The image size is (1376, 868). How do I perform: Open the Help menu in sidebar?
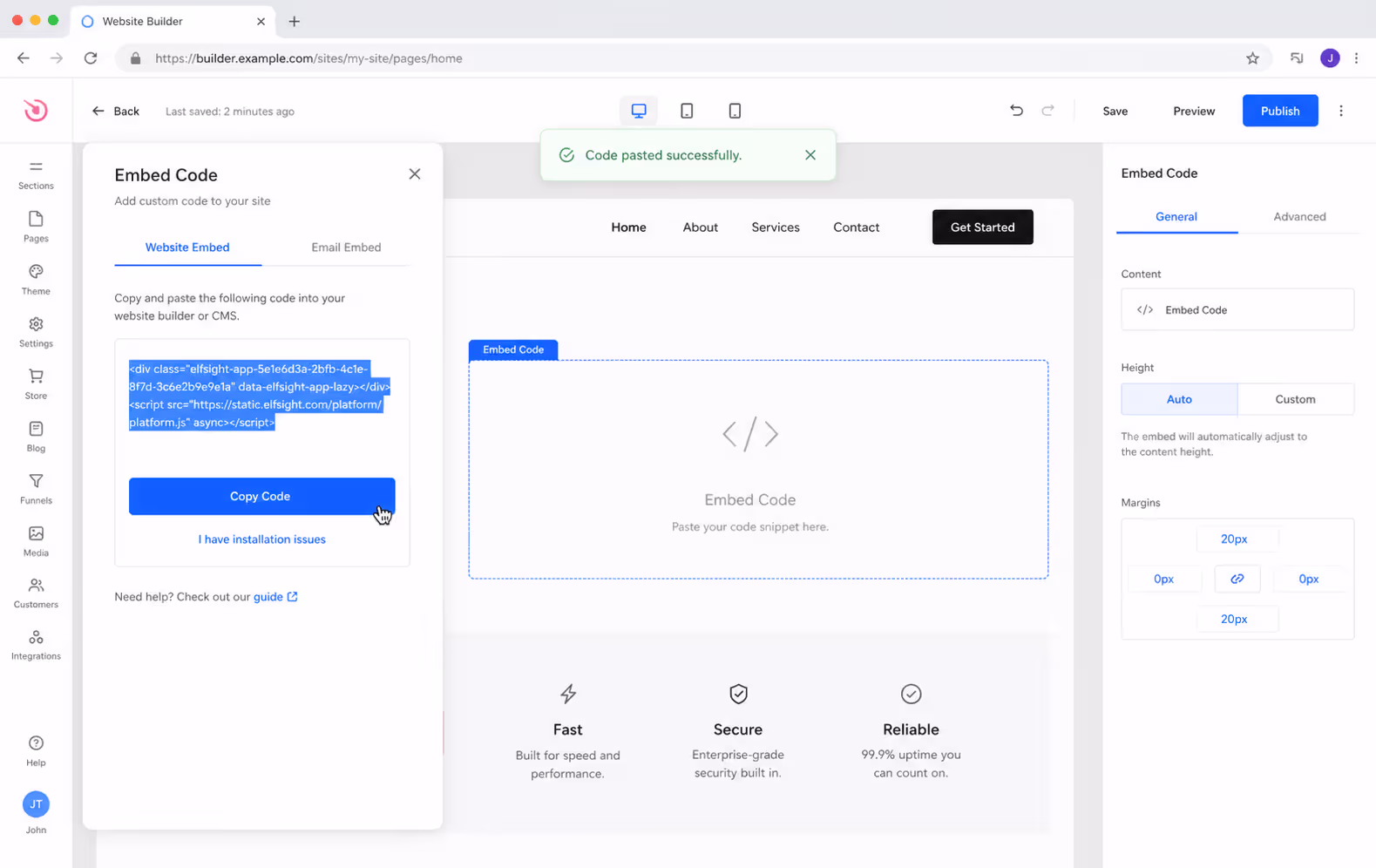(x=36, y=751)
